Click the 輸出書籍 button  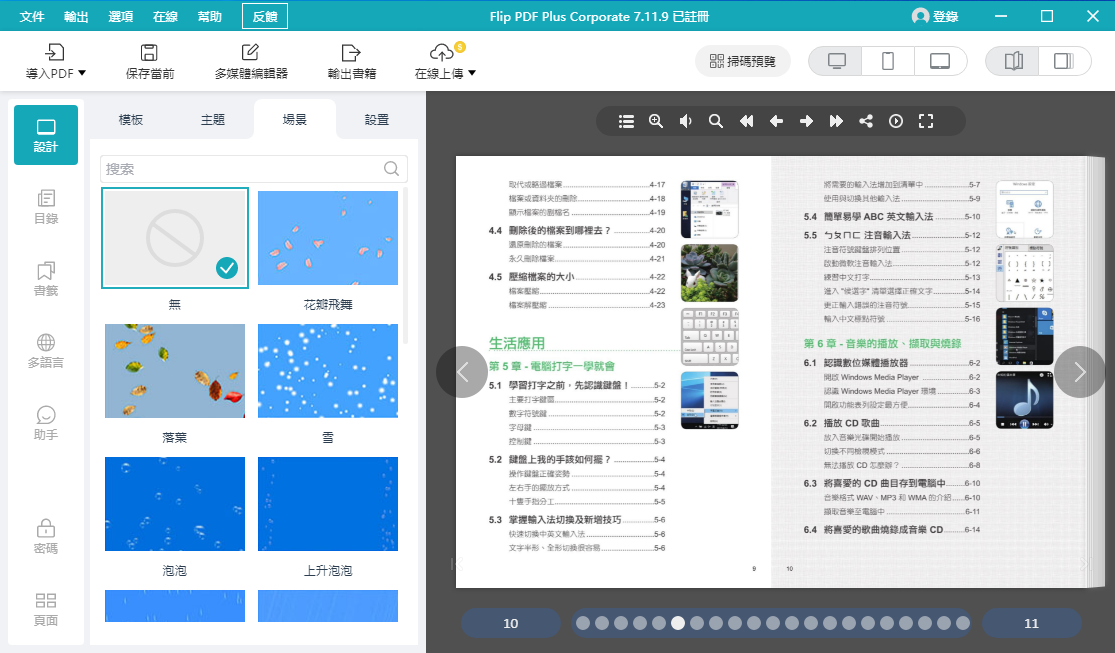click(352, 61)
